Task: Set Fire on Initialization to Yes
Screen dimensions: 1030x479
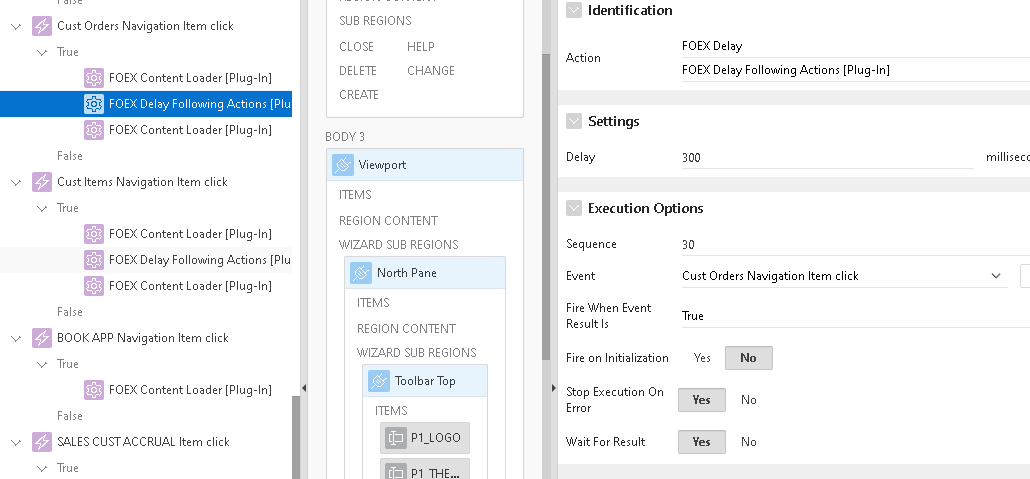Action: [x=703, y=358]
